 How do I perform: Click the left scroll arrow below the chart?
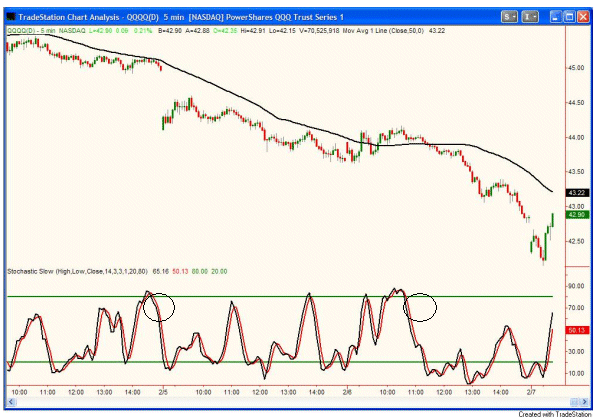coord(11,402)
